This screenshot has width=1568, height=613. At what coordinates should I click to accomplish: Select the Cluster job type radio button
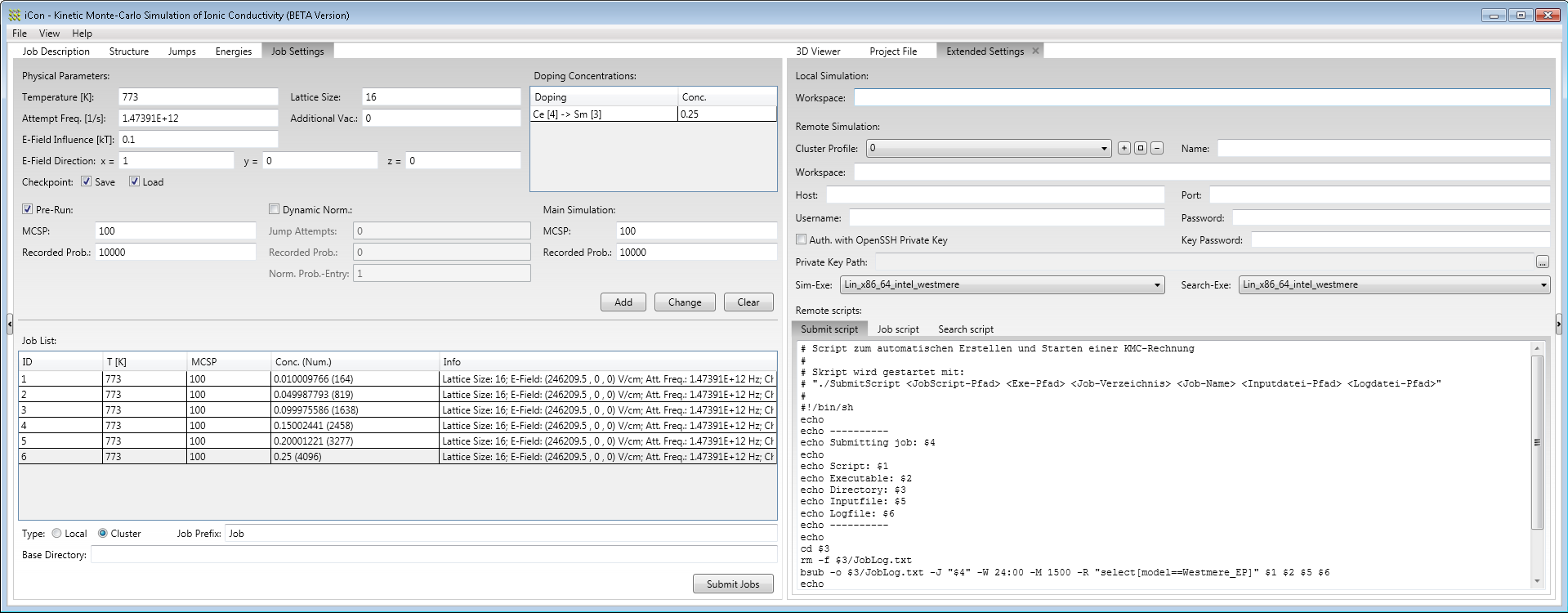(x=102, y=533)
